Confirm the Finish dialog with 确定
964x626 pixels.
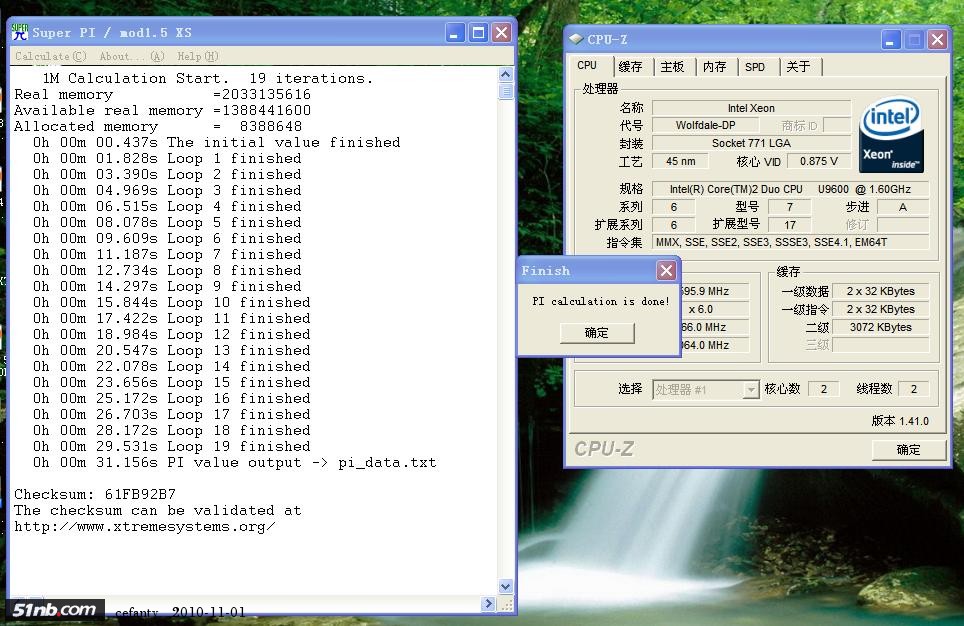(597, 333)
